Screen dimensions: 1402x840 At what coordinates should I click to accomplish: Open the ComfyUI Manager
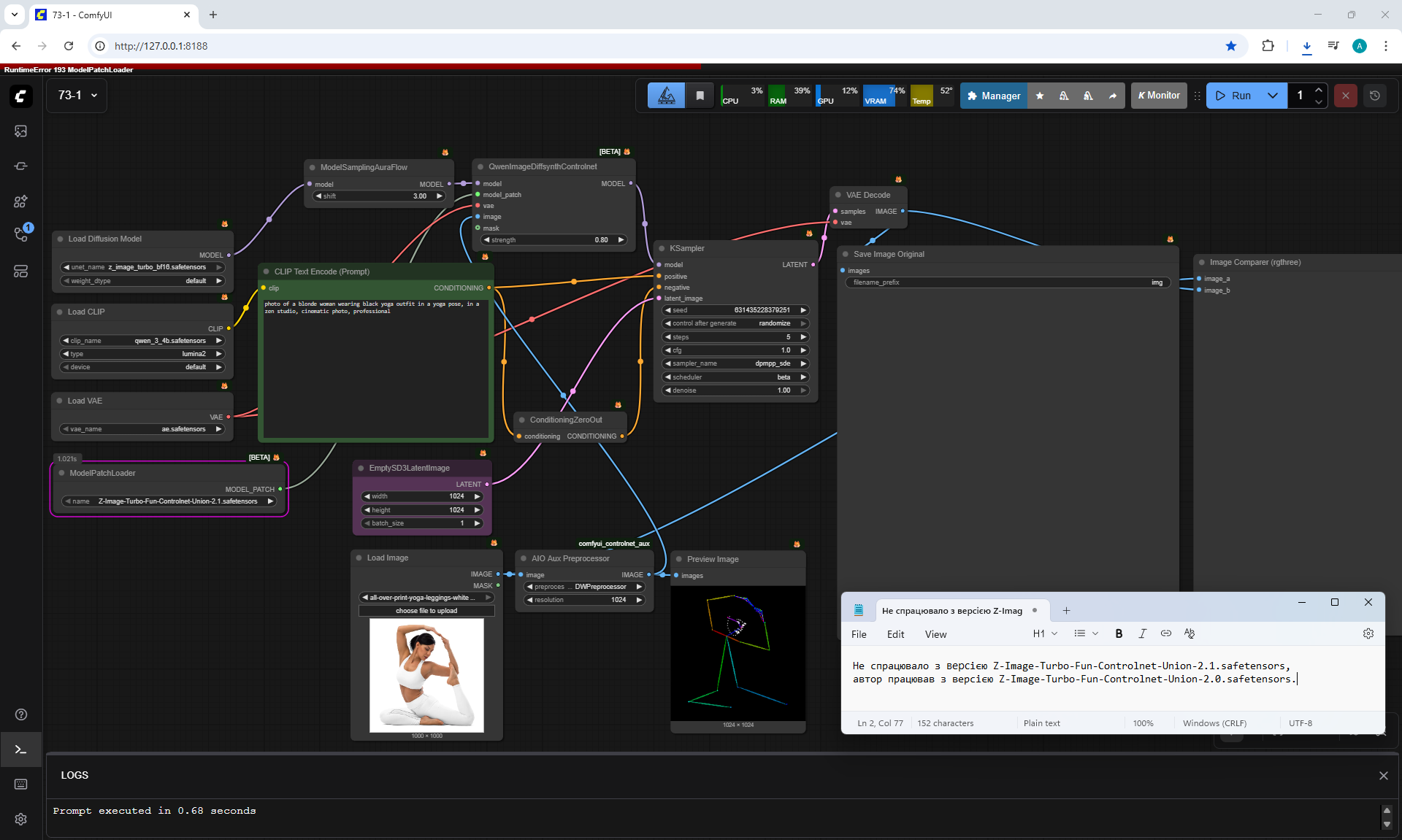(993, 96)
